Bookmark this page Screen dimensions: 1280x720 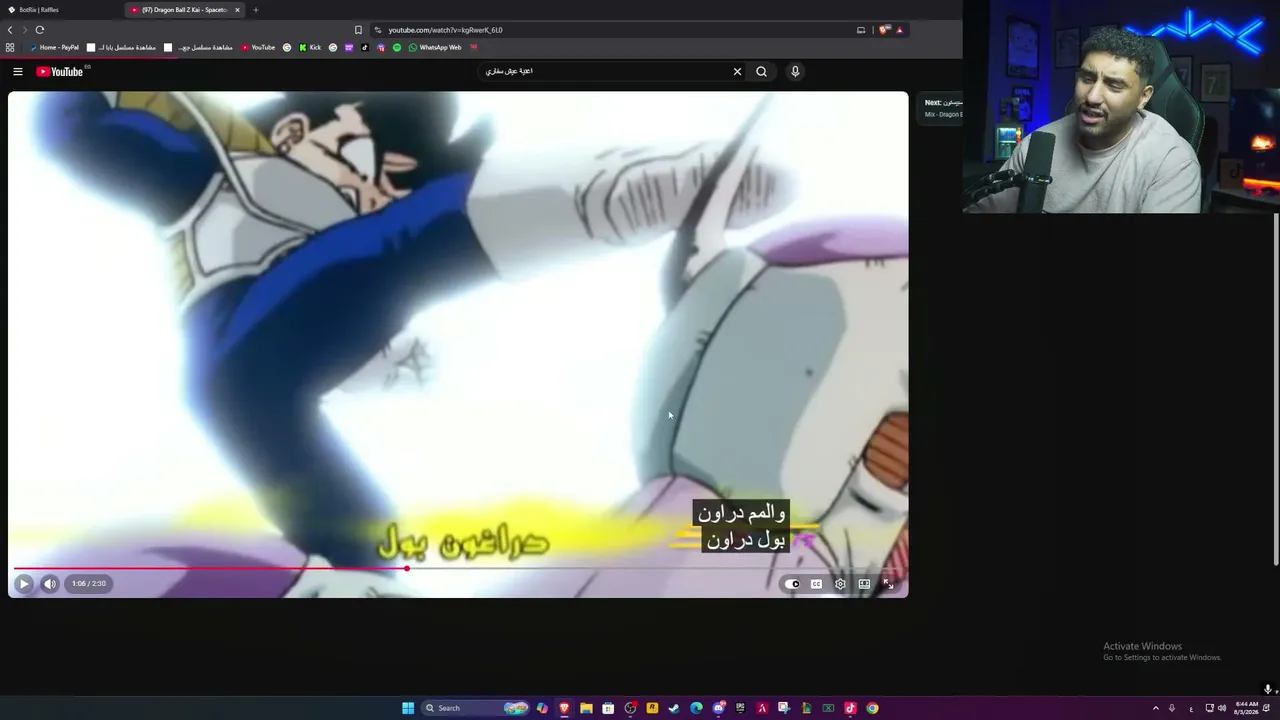click(x=358, y=30)
